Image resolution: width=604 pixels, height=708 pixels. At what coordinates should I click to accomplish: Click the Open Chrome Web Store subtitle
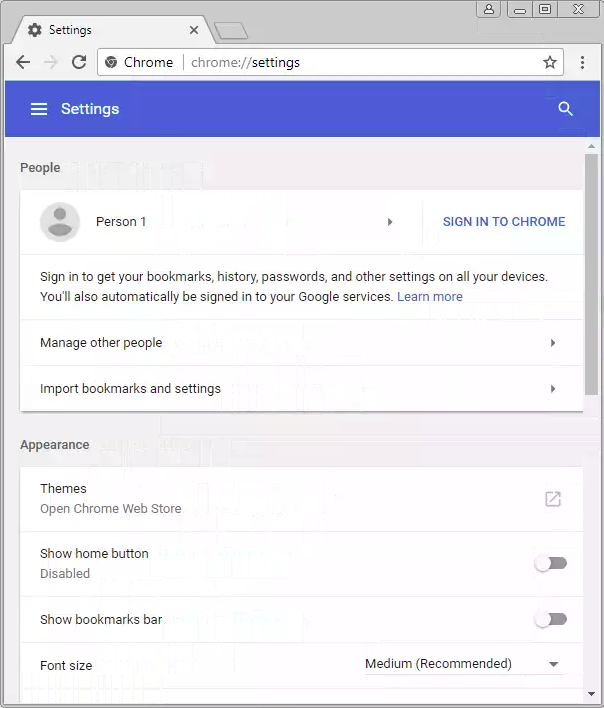point(111,508)
